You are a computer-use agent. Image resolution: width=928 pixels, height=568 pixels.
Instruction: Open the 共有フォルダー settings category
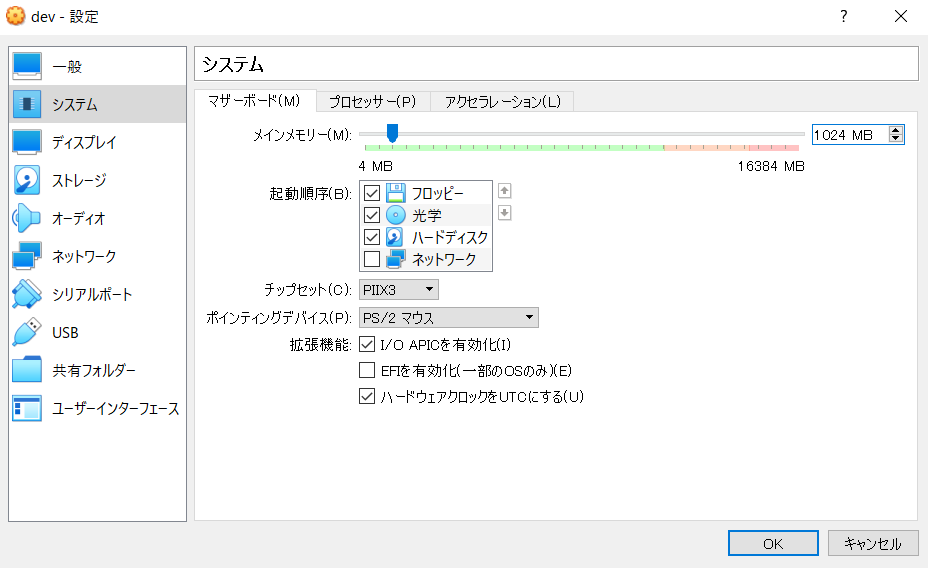98,370
